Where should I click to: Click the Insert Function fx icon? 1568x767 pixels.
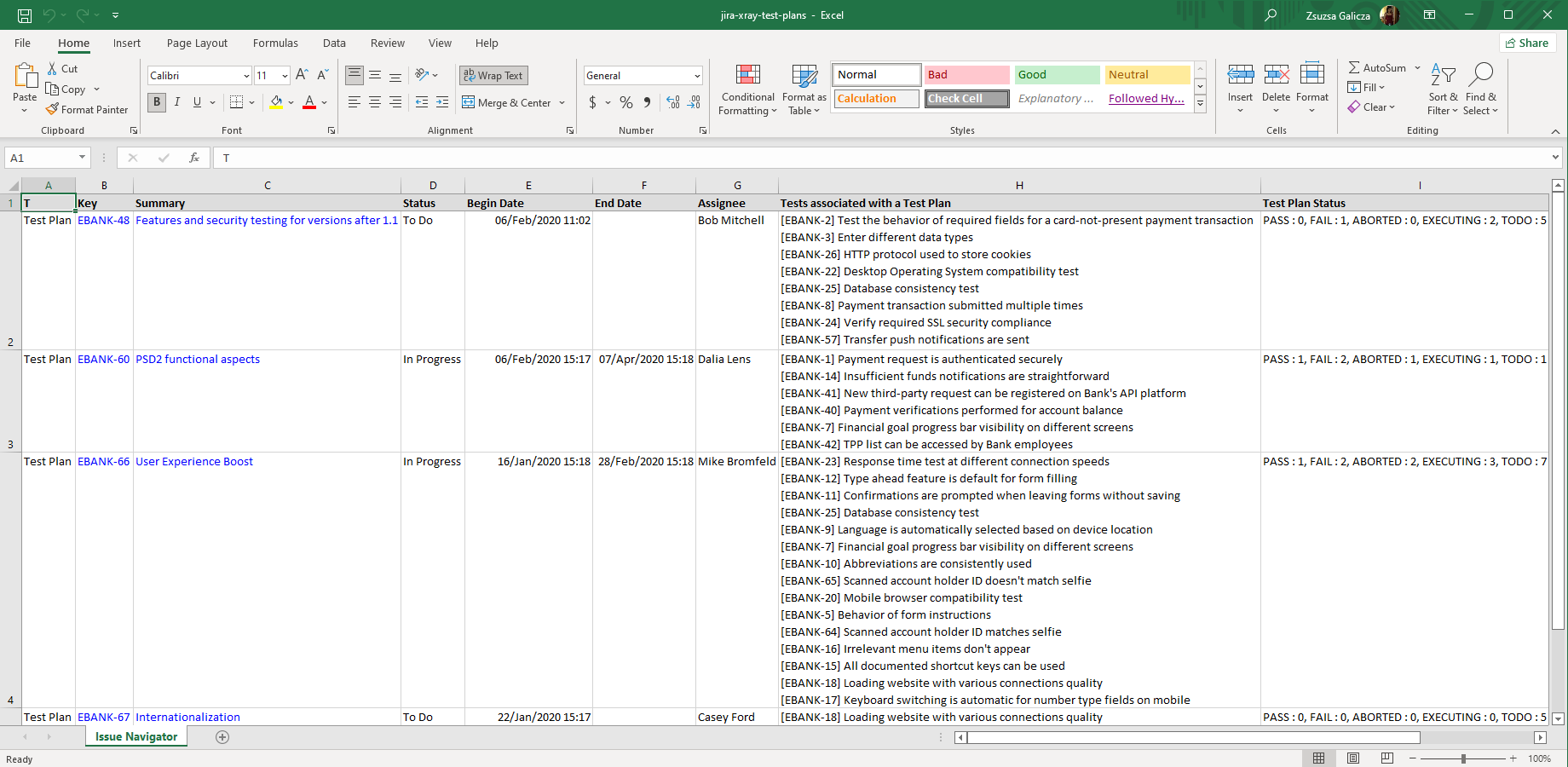194,158
